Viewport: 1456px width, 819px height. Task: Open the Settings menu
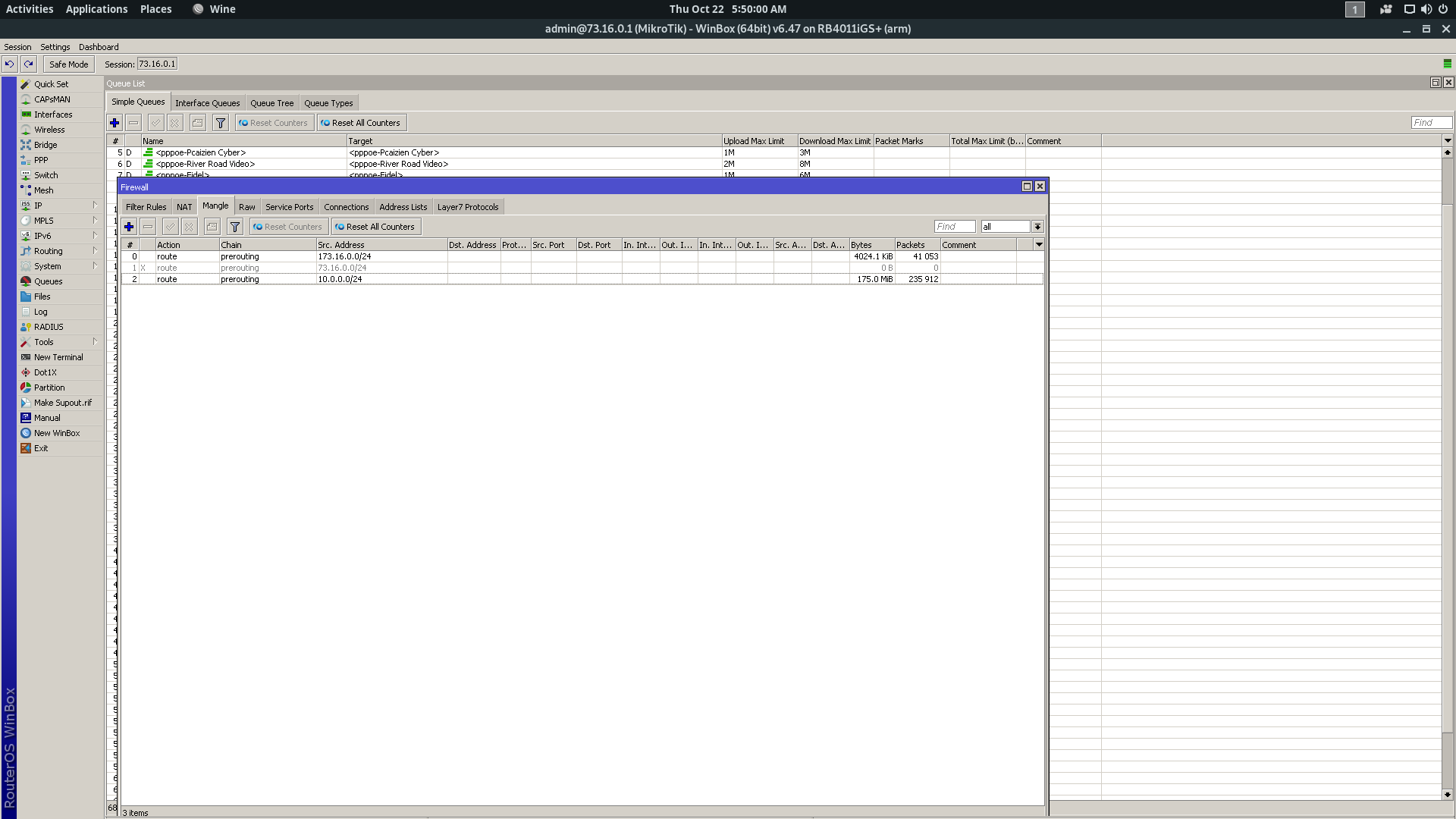click(55, 47)
